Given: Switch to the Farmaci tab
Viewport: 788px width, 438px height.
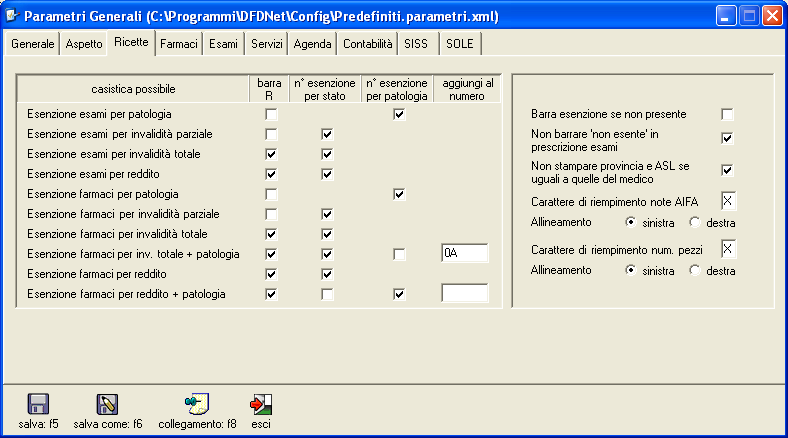Looking at the screenshot, I should coord(179,45).
